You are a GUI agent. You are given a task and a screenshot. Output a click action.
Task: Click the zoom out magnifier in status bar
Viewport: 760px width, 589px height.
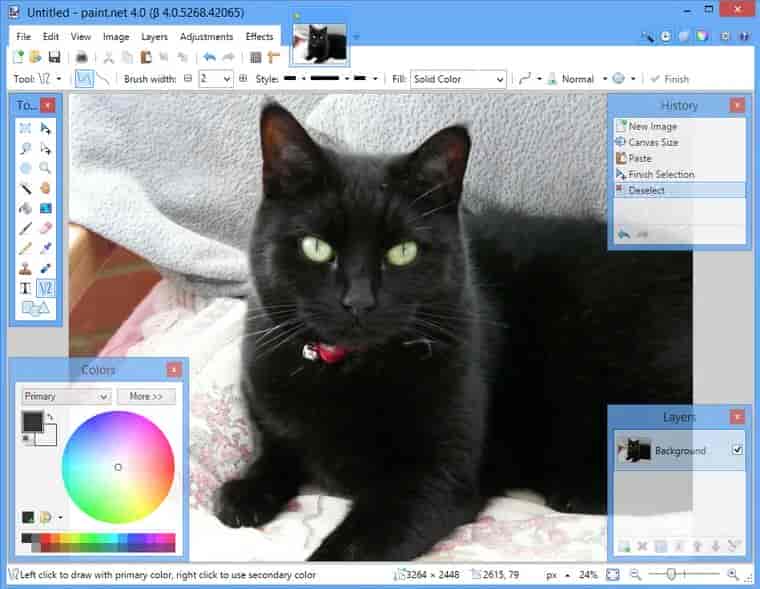(x=635, y=575)
